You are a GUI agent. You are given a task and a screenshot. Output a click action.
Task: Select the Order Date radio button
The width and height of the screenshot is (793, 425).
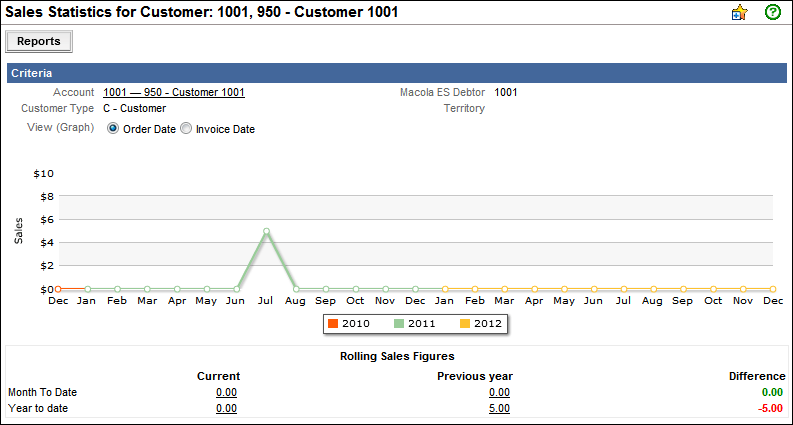113,129
